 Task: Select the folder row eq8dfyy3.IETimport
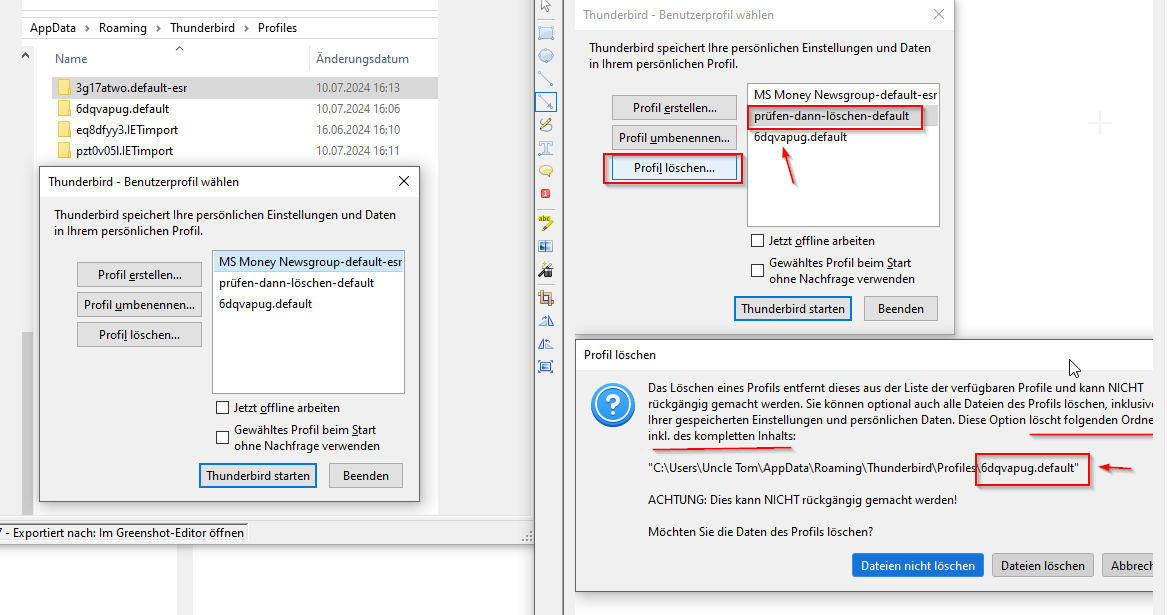point(245,130)
